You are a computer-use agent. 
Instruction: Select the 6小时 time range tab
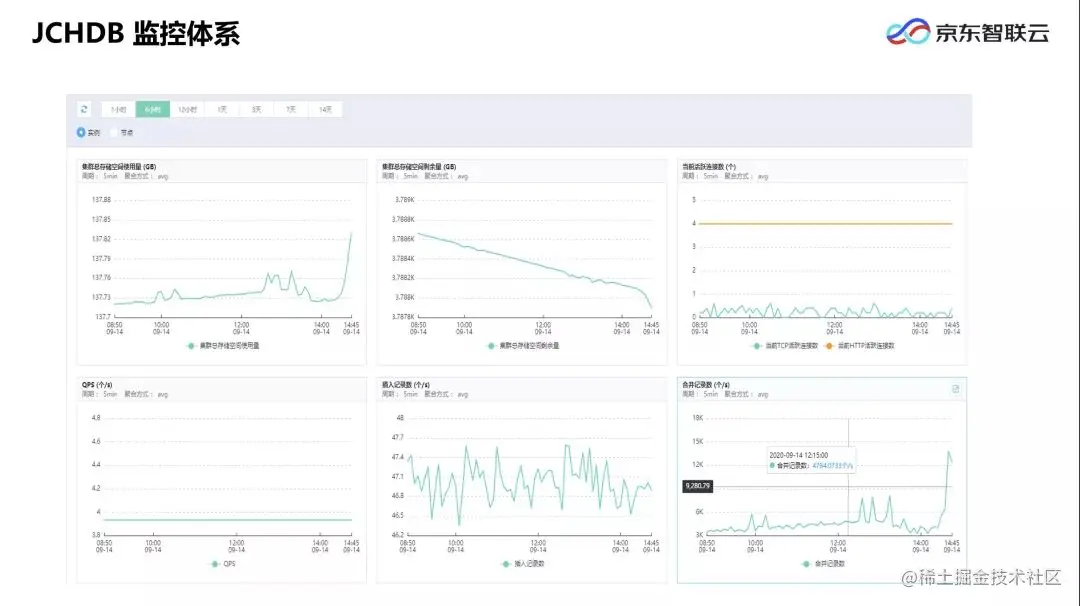[x=153, y=109]
